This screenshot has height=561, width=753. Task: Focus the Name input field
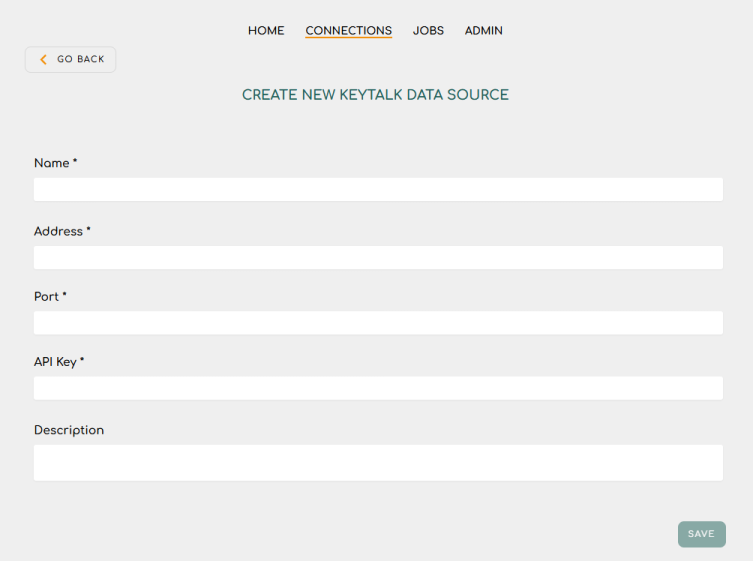[378, 190]
